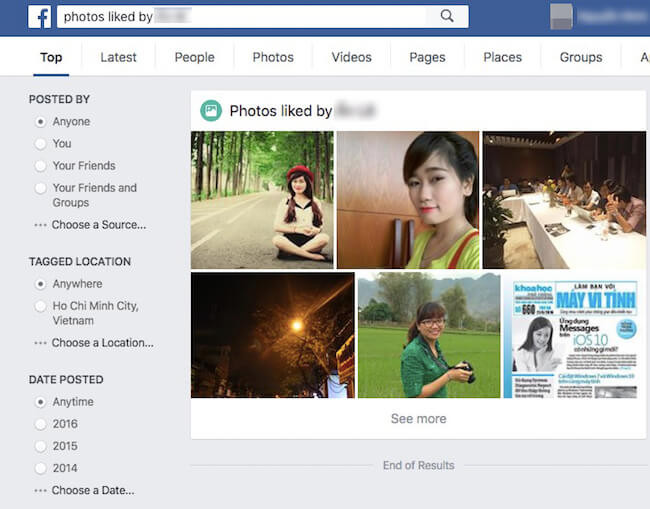Click the green photos icon in results header
This screenshot has height=509, width=650.
211,111
